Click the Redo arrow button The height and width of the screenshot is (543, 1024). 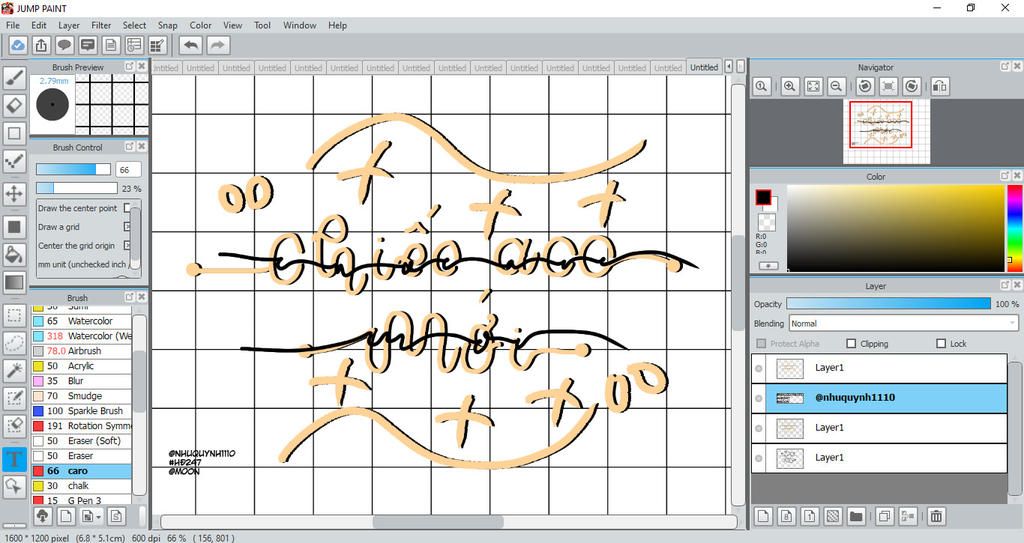pyautogui.click(x=219, y=45)
